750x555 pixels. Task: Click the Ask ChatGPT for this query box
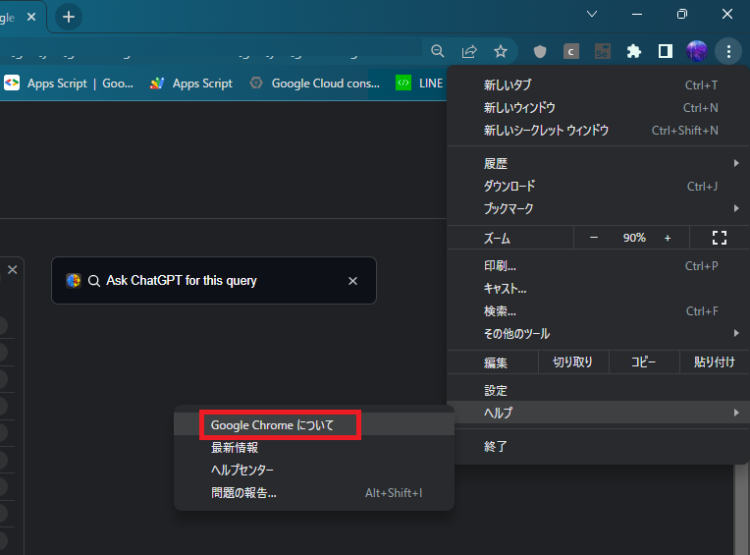click(214, 280)
